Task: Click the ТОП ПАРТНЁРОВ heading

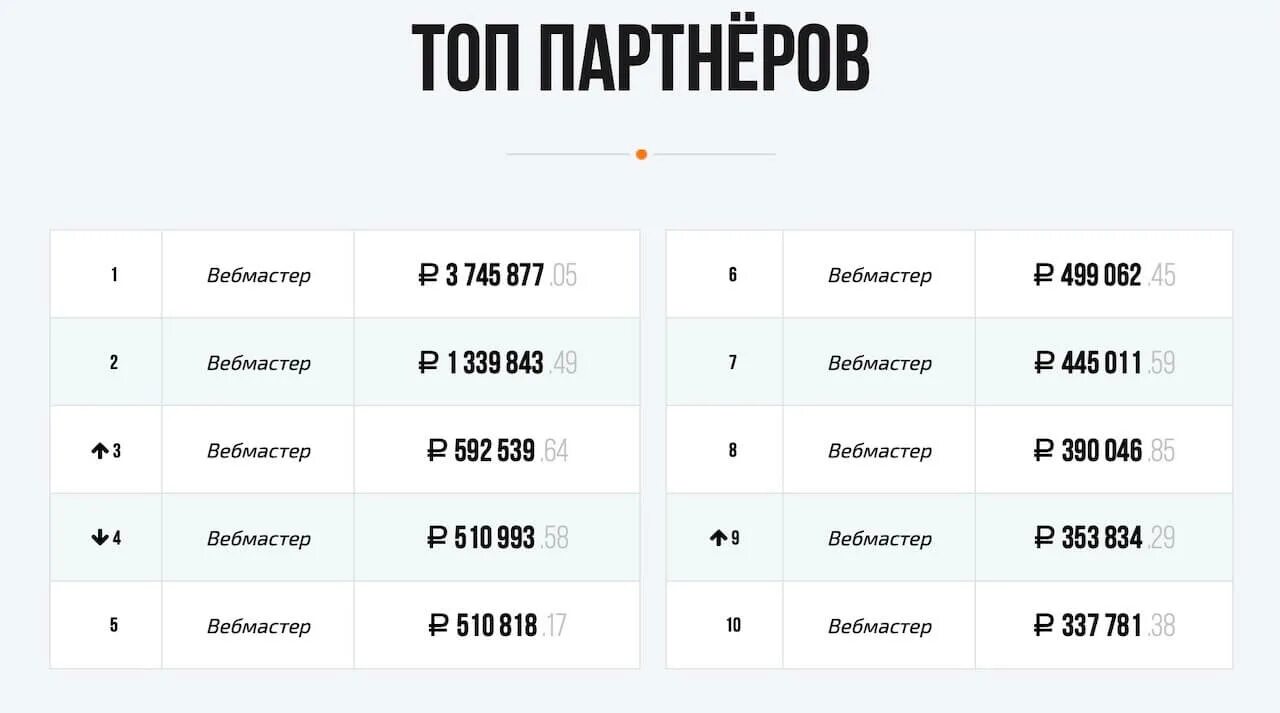Action: tap(640, 60)
